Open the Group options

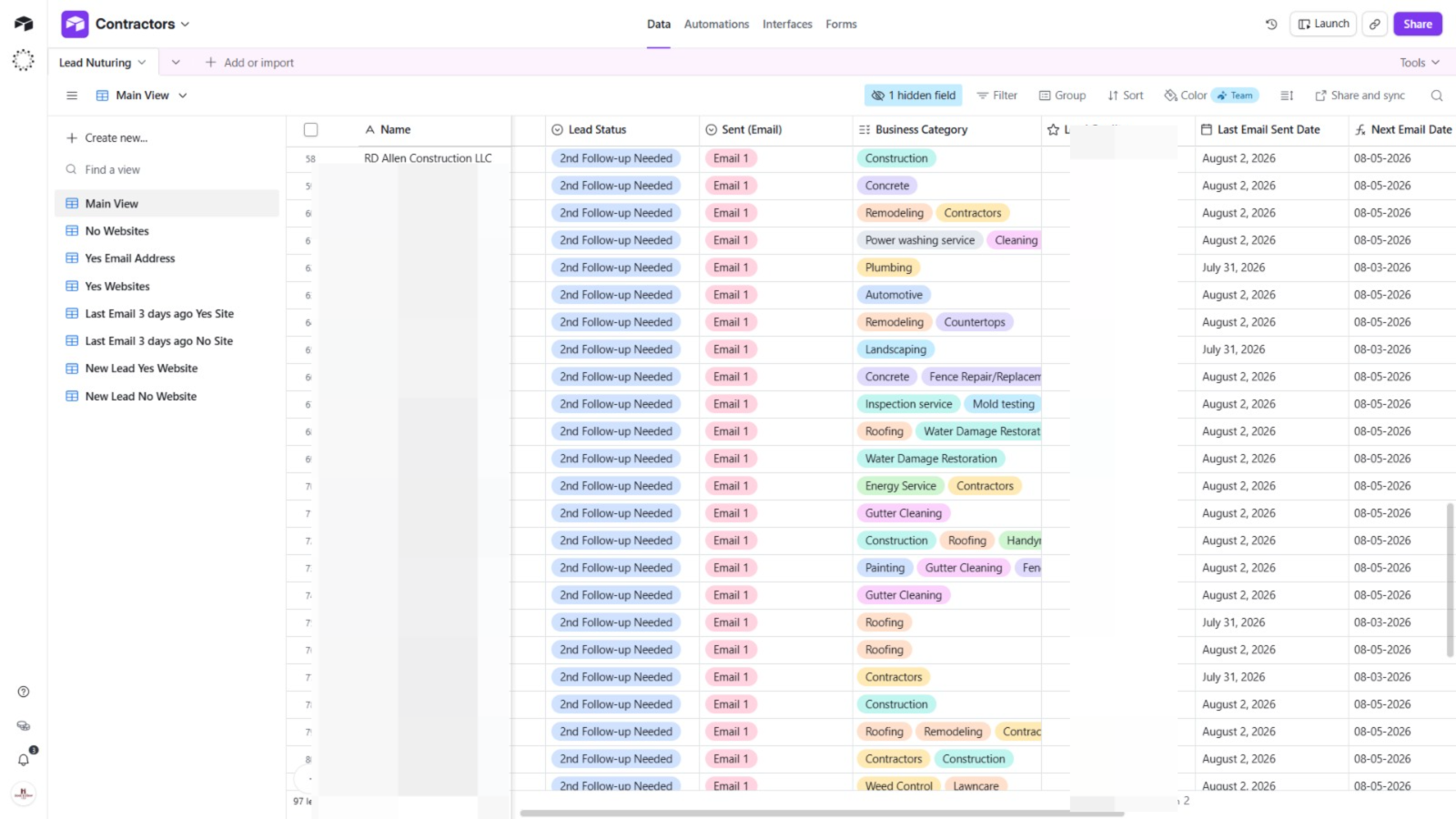coord(1063,96)
